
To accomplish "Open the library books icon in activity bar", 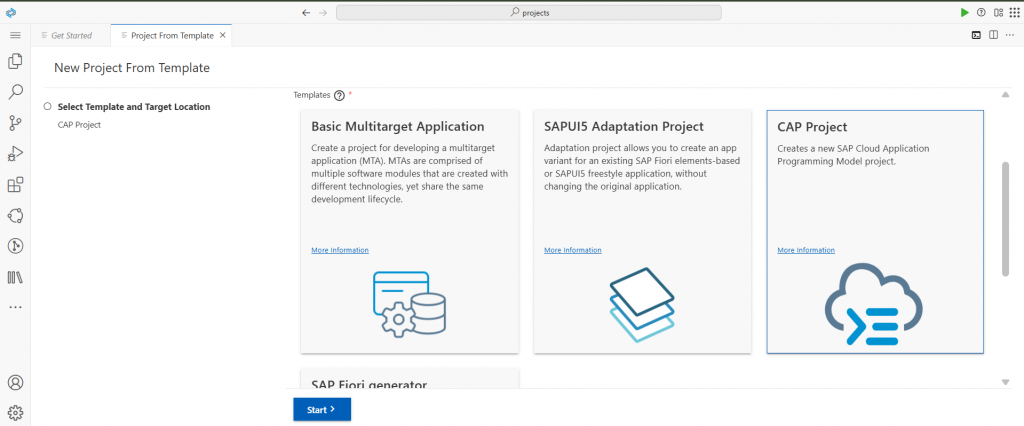I will click(x=15, y=277).
